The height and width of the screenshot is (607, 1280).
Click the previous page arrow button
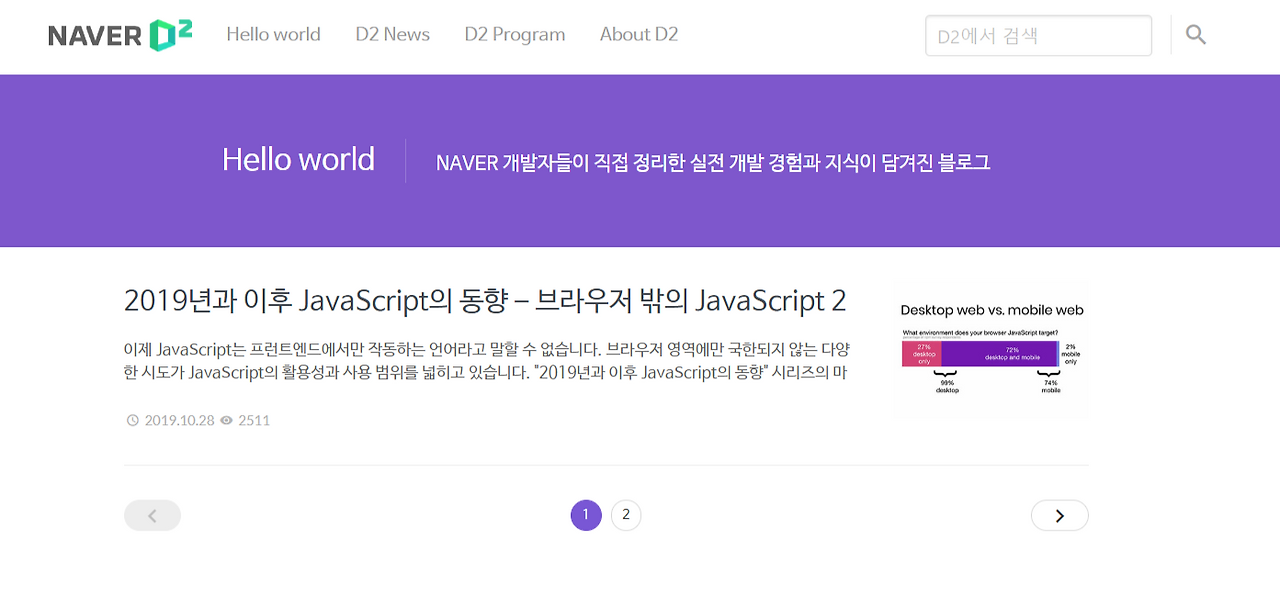click(152, 515)
